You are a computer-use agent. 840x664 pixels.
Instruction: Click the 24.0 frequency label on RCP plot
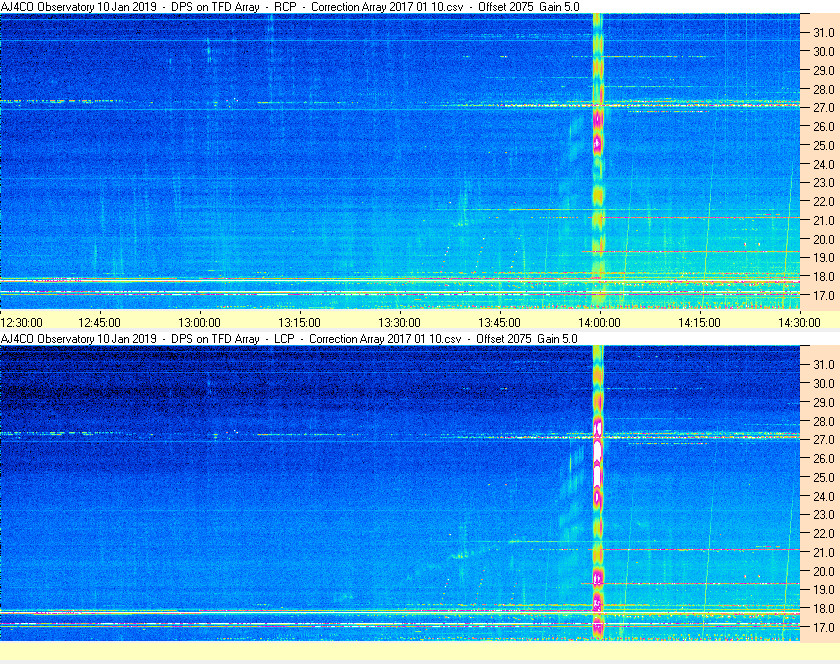(824, 164)
